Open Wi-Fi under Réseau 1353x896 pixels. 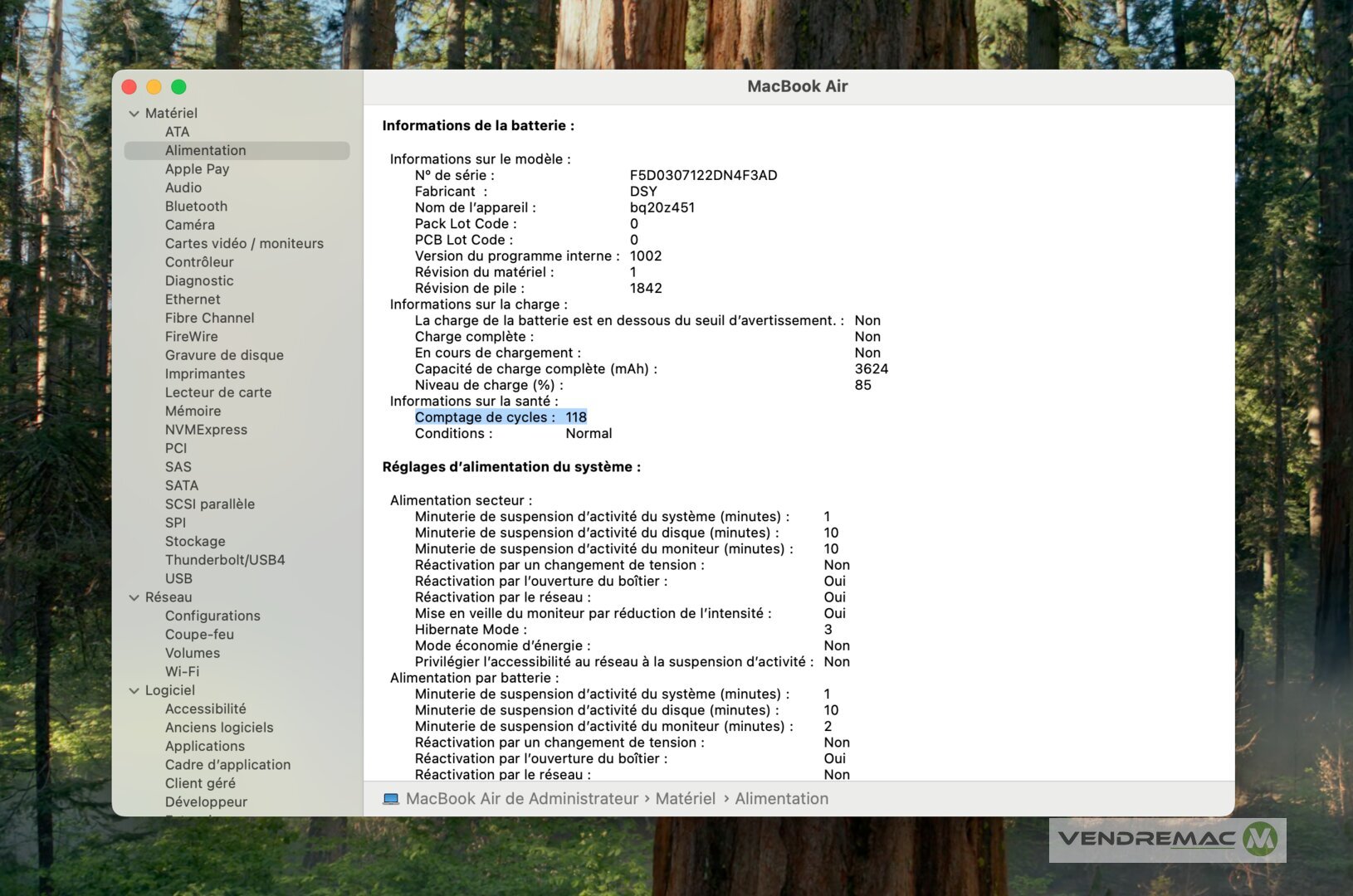(182, 671)
